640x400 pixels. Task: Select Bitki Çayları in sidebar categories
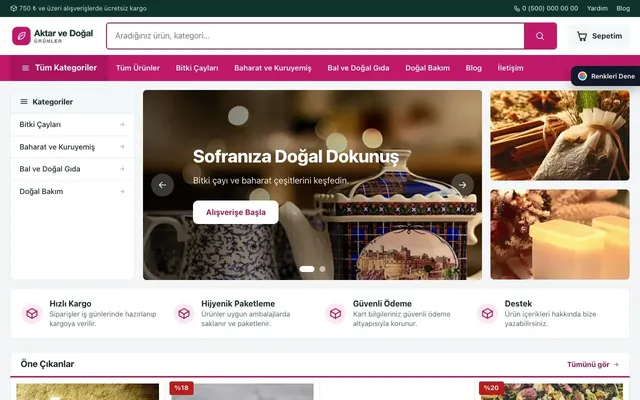click(x=72, y=124)
